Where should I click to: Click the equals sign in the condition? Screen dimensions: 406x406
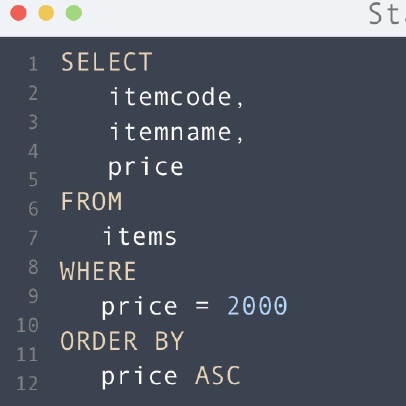pyautogui.click(x=202, y=306)
